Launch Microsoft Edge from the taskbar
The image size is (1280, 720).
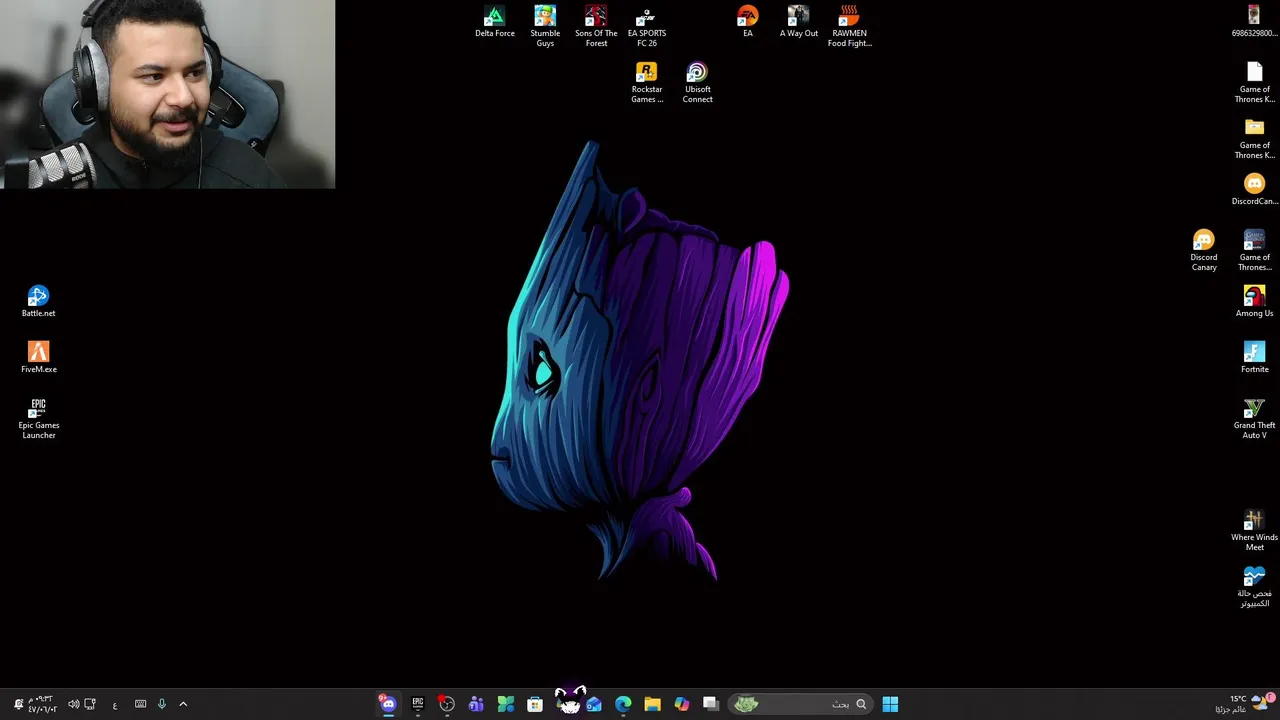coord(623,704)
